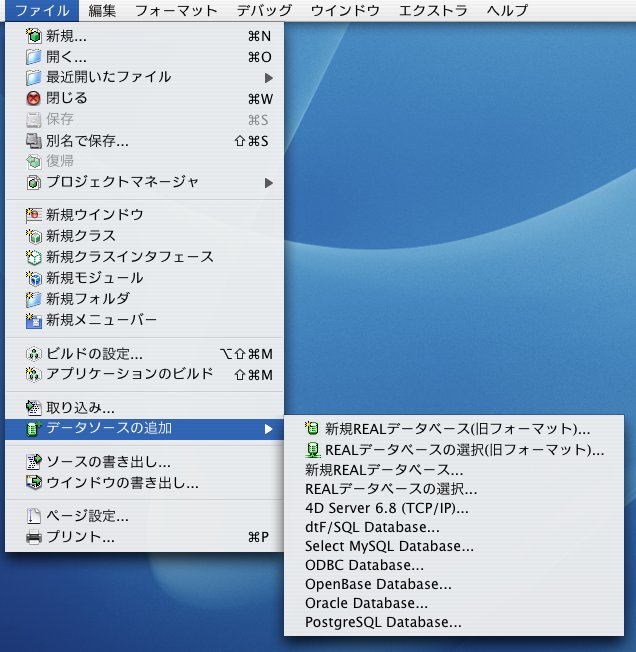
Task: Click the ⇧⌘S shortcut beside 別名で保存
Action: (x=251, y=141)
